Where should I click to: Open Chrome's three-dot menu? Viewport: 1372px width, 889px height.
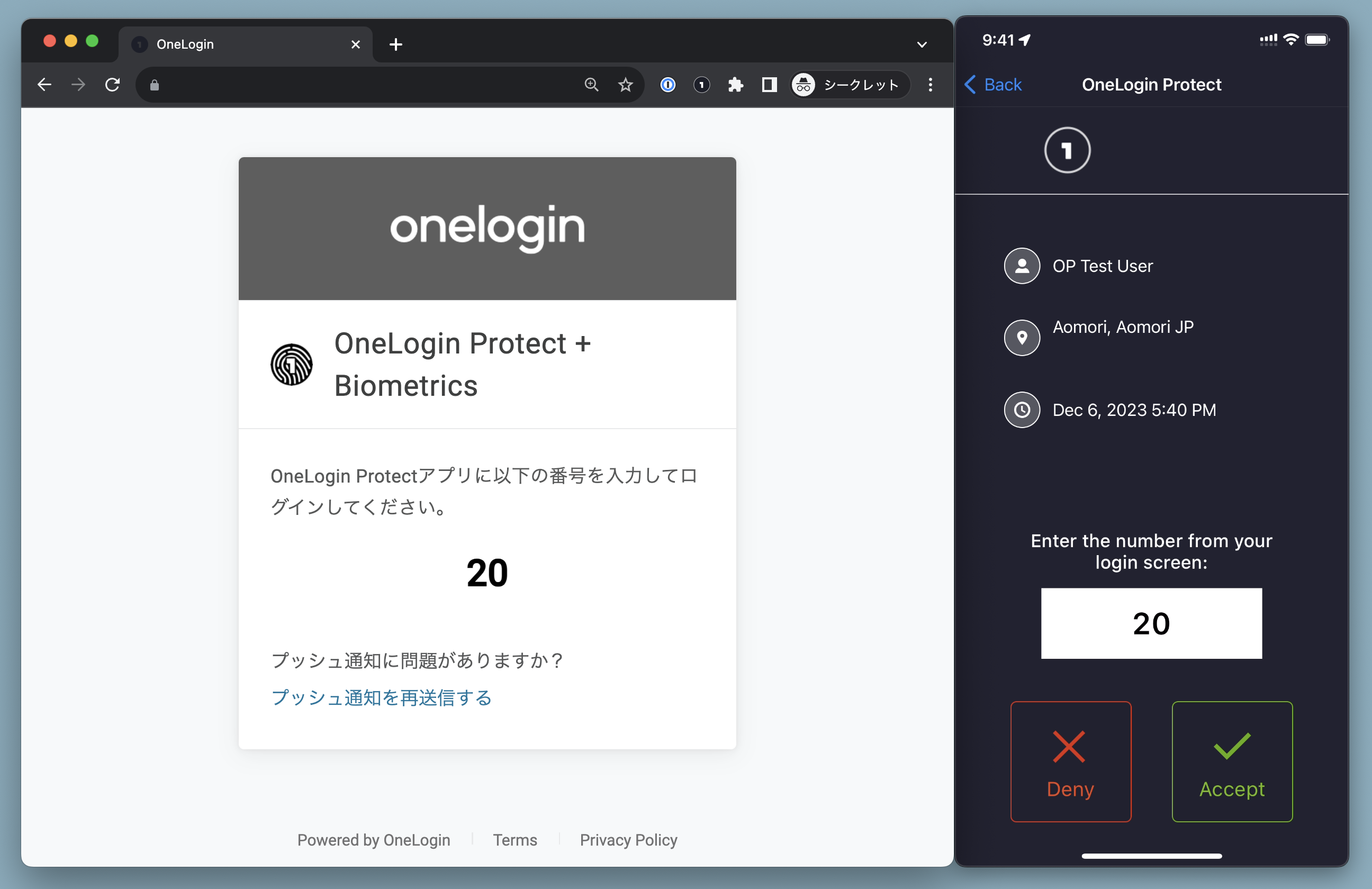click(930, 85)
